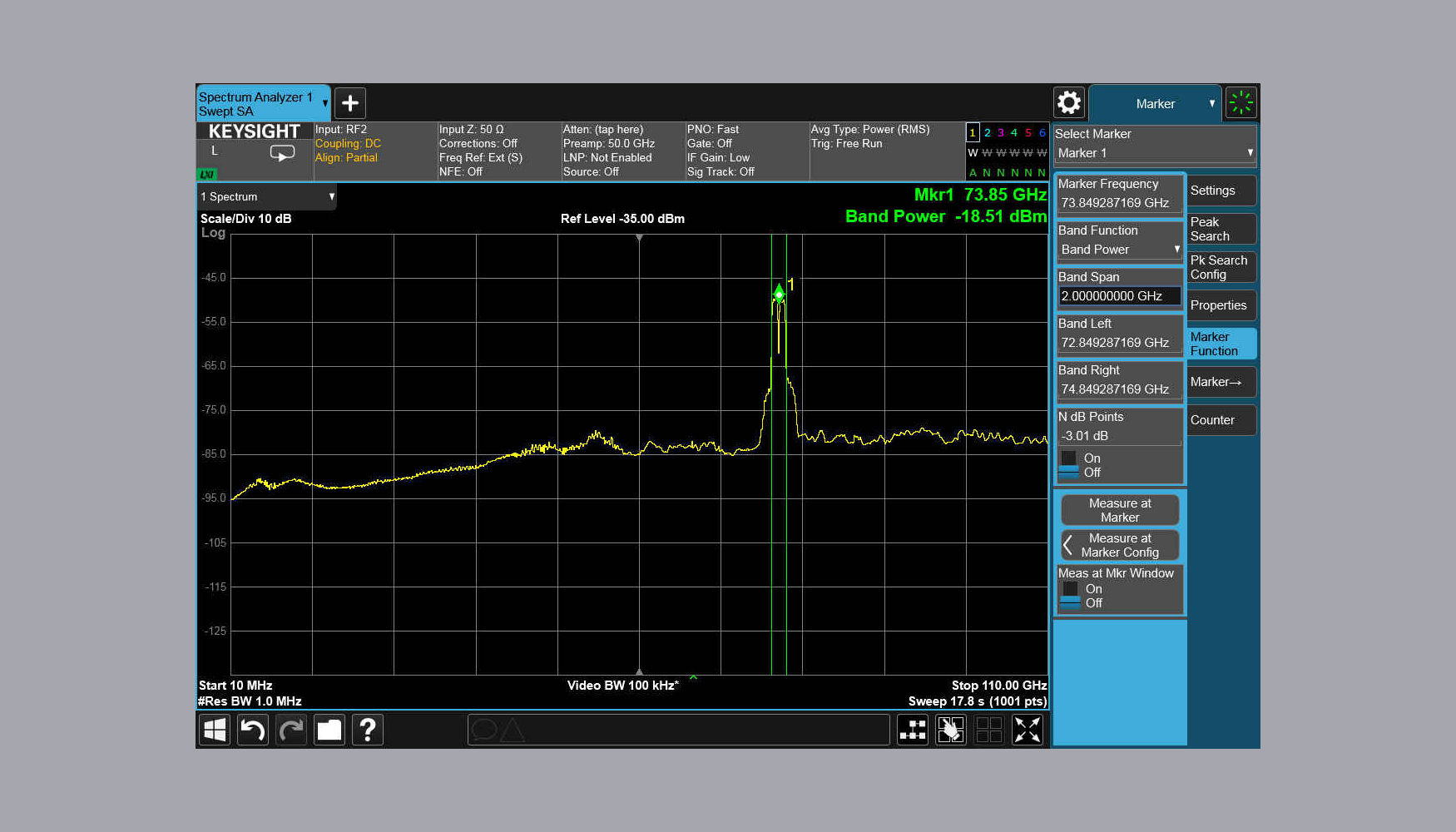The image size is (1456, 832).
Task: Open the block diagram menu panel icon
Action: pyautogui.click(x=913, y=730)
